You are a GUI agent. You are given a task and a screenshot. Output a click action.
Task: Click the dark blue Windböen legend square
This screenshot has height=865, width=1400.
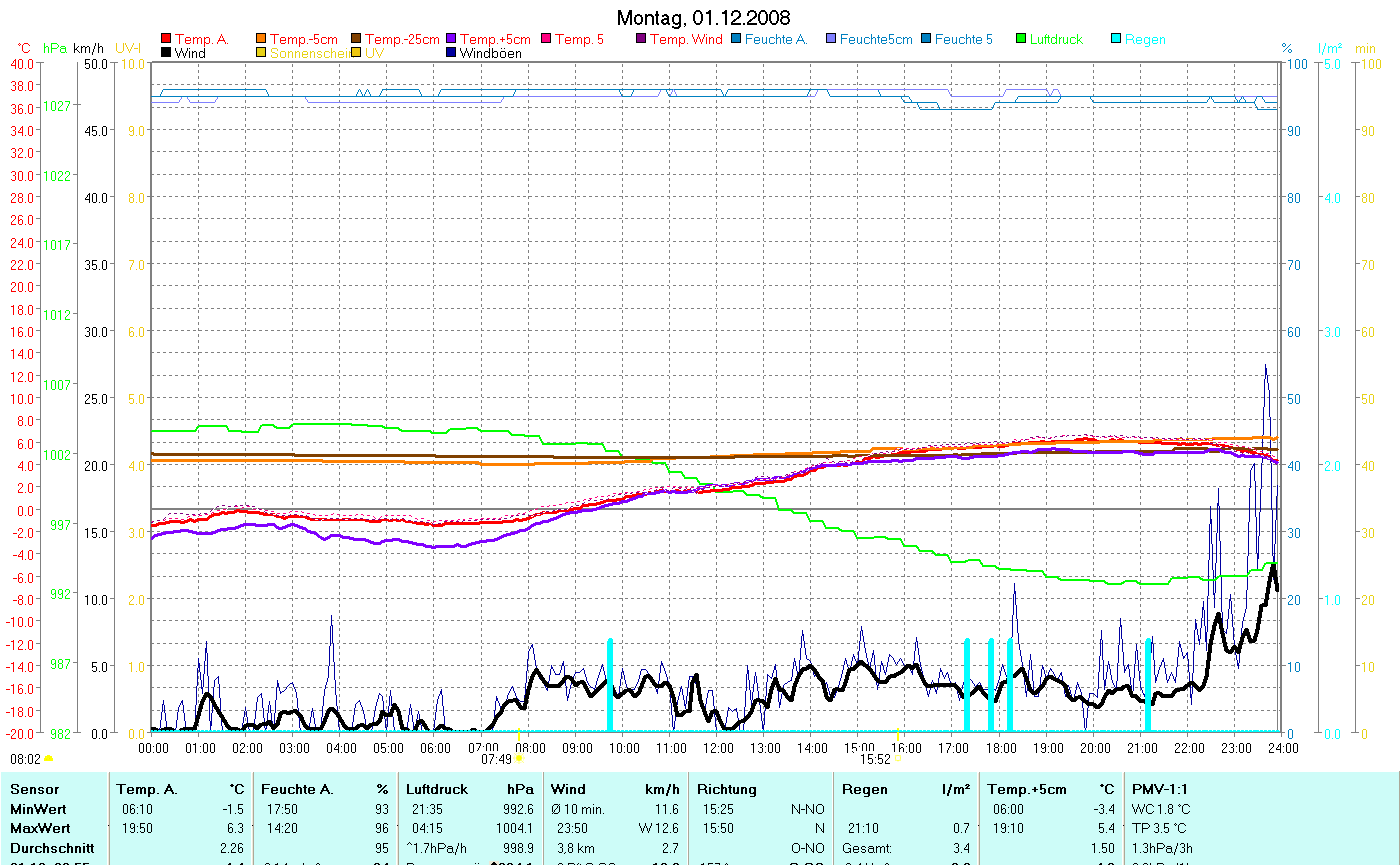pyautogui.click(x=451, y=53)
